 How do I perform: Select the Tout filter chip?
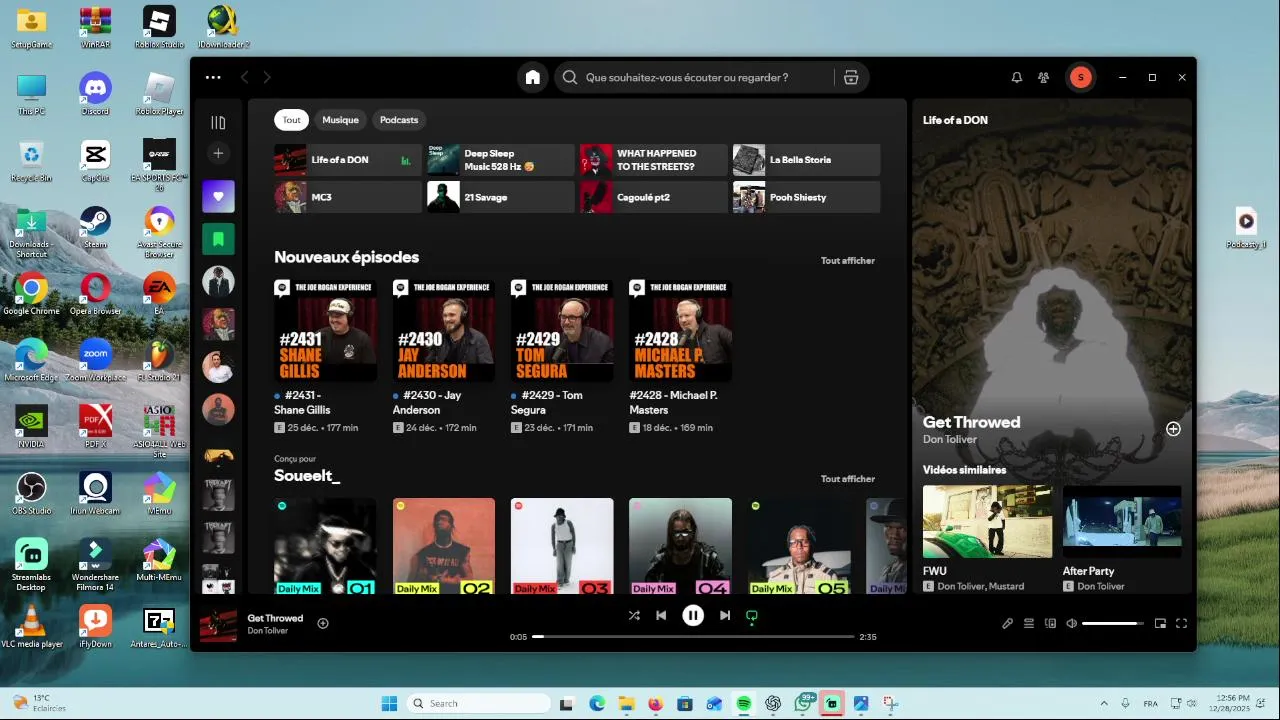291,120
